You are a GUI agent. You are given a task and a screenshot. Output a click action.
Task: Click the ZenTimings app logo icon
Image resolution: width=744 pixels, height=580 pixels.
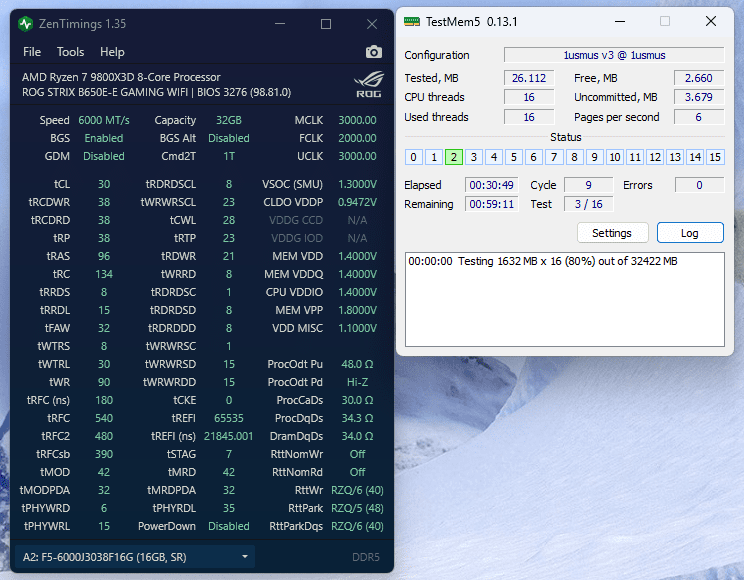pos(25,24)
